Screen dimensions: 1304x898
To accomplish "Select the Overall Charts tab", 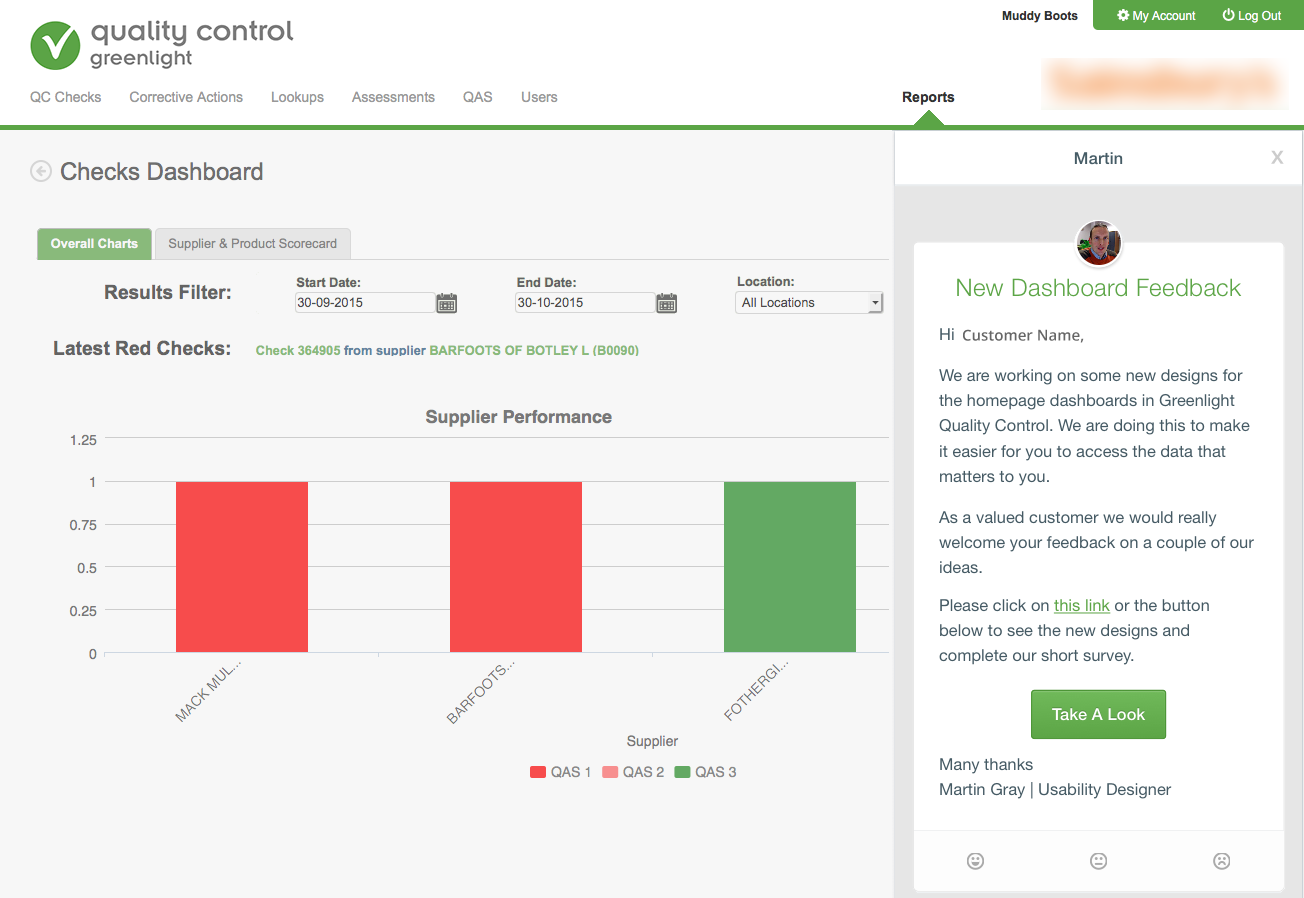I will point(93,243).
